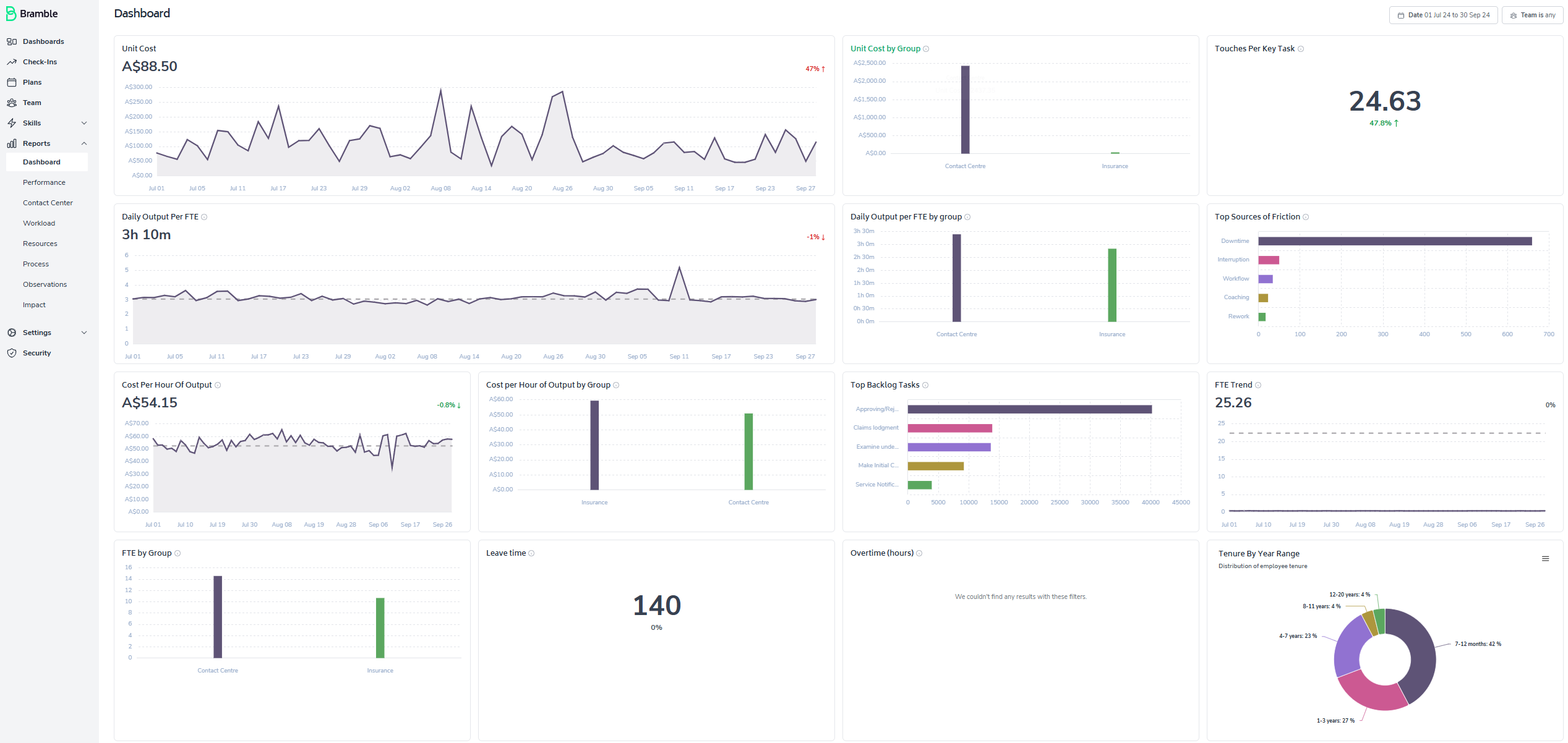Open the Performance report page
1568x743 pixels.
click(44, 182)
